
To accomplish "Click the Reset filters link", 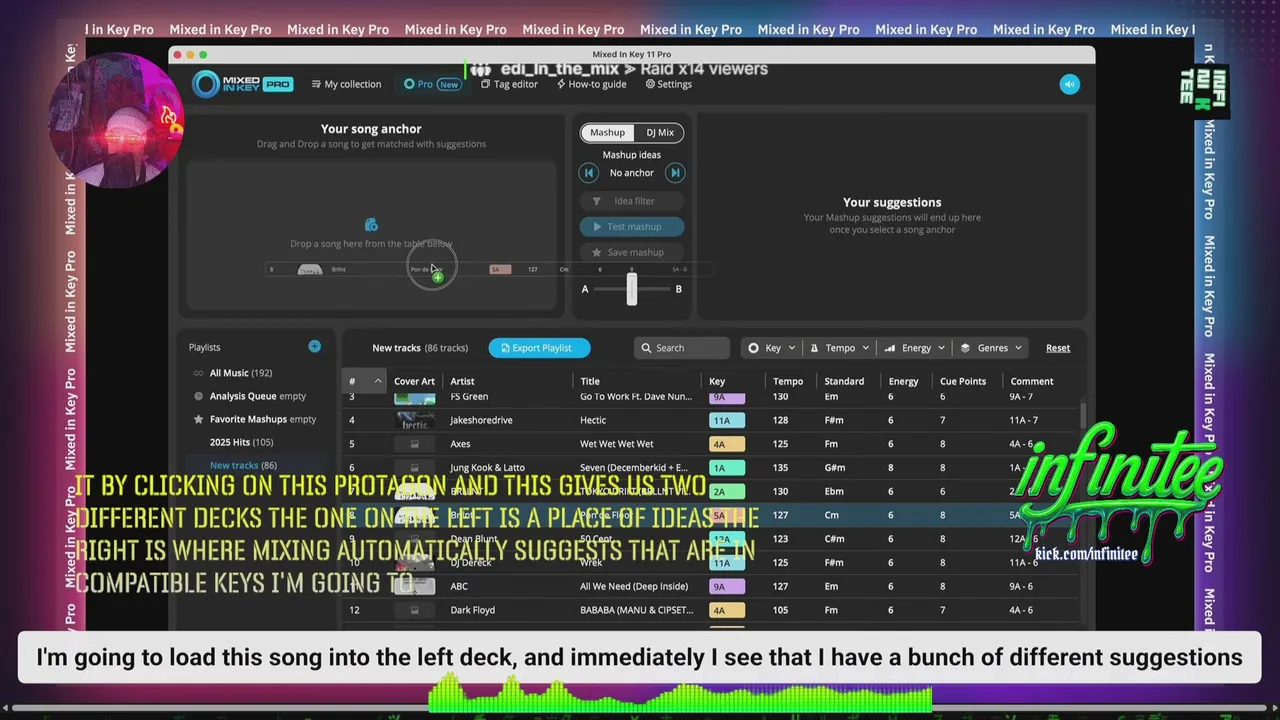I will 1058,348.
